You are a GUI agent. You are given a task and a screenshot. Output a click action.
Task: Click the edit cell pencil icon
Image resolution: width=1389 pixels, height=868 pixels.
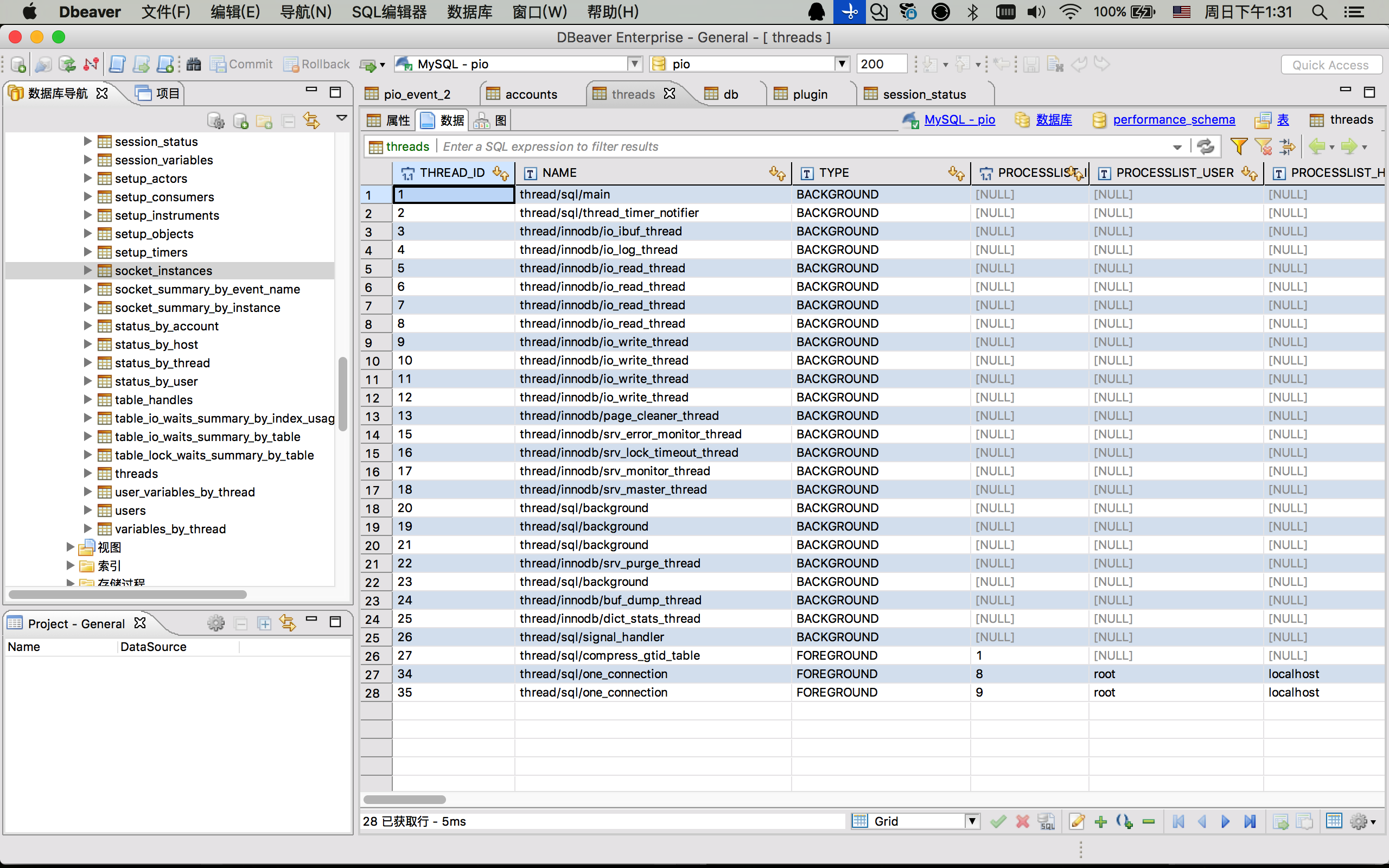click(x=1077, y=821)
